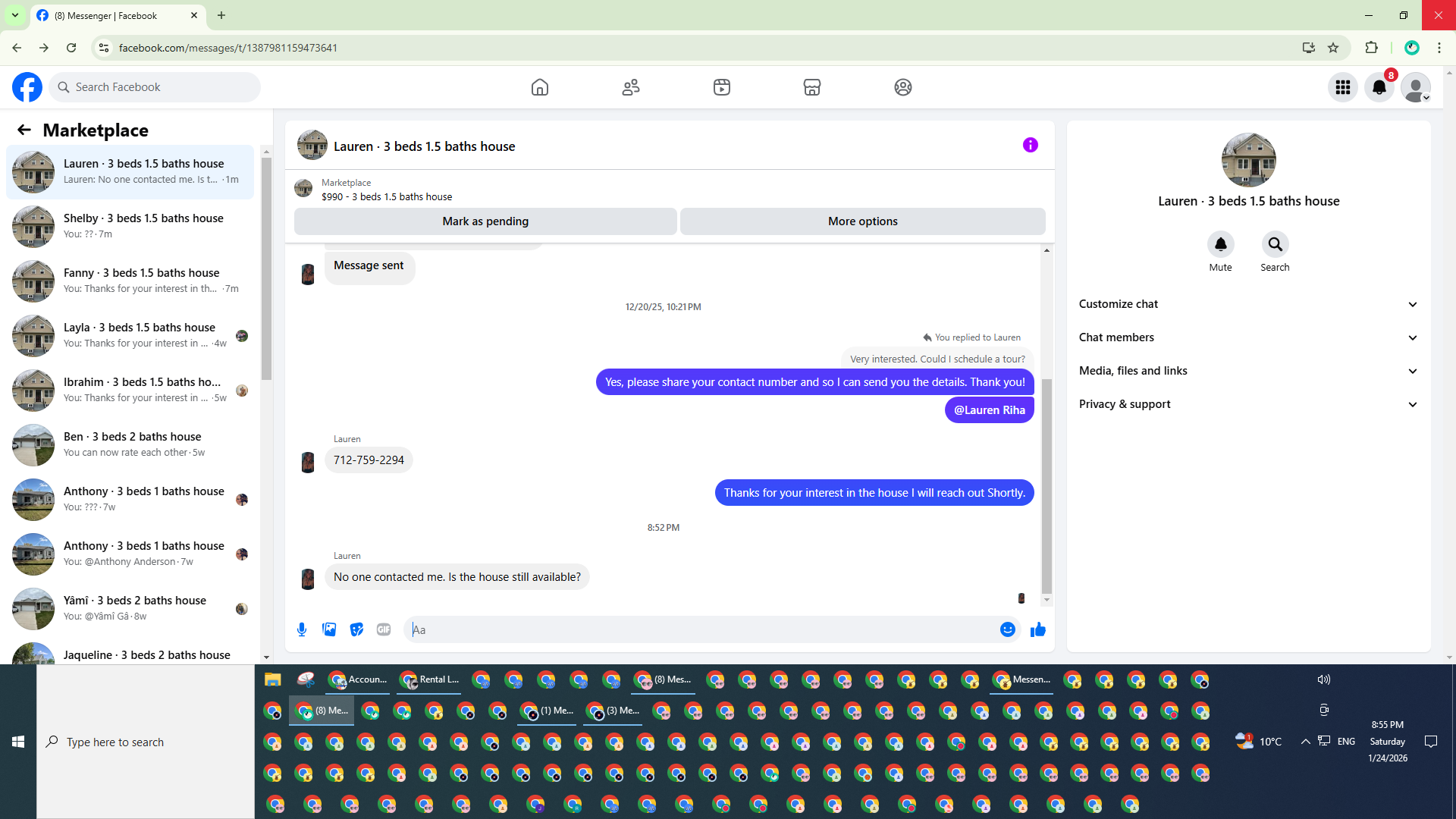Open Facebook notifications bell
1456x819 pixels.
click(1379, 87)
